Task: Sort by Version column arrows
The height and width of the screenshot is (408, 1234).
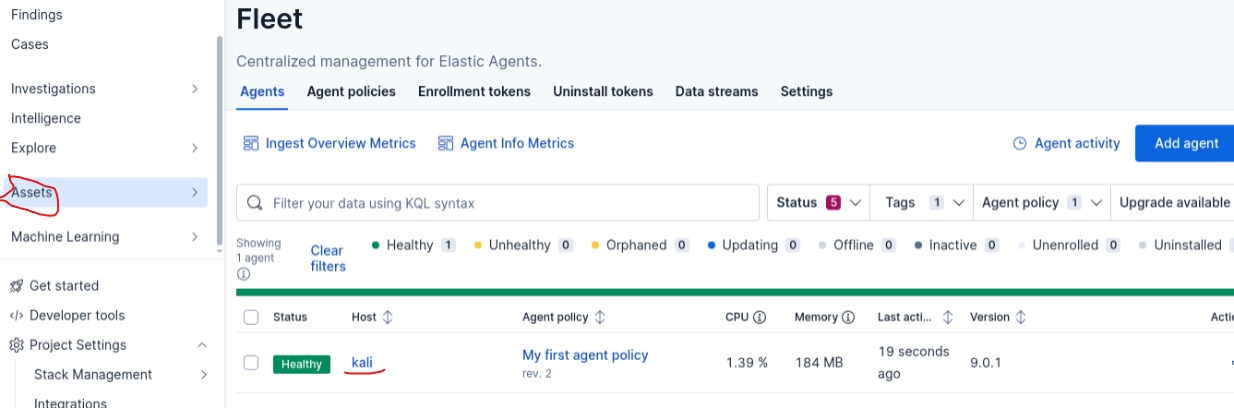Action: (1021, 317)
